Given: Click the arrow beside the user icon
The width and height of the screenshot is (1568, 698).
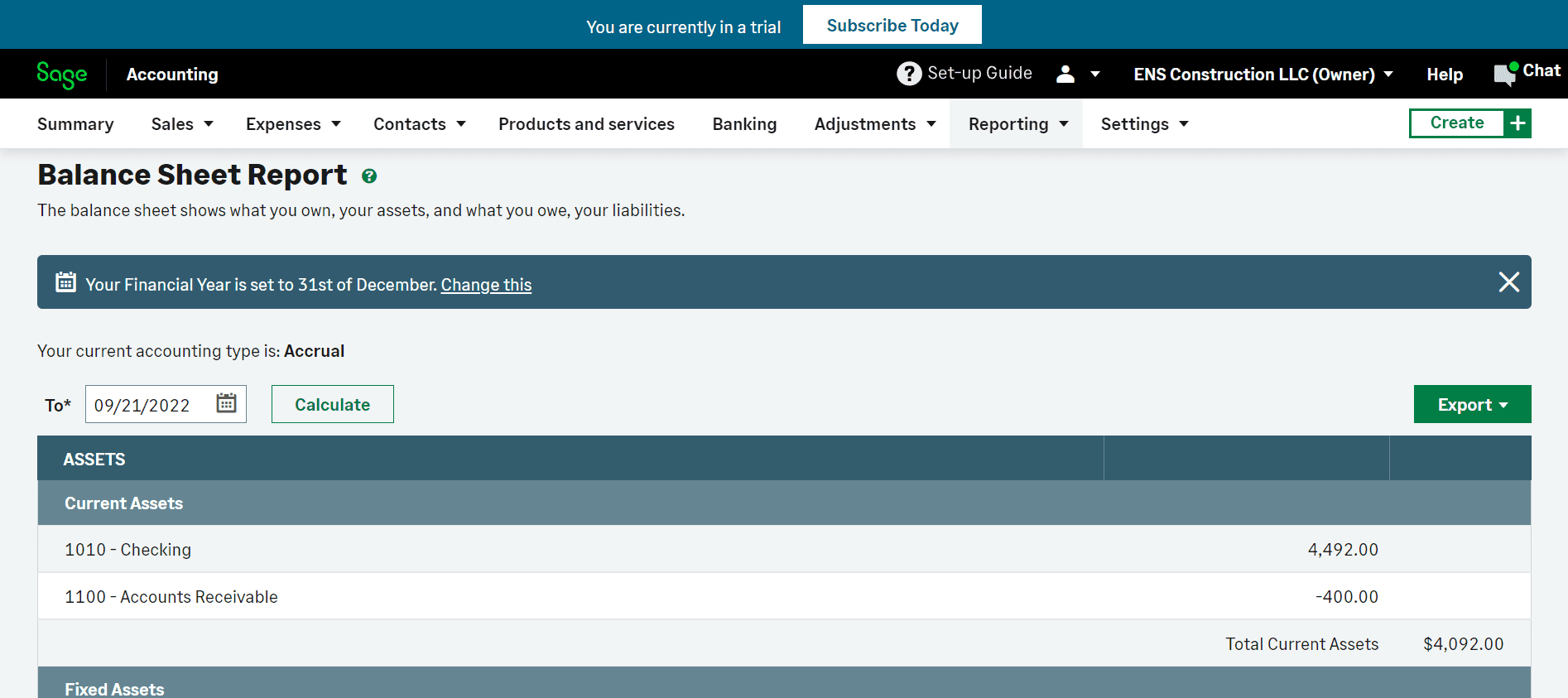Looking at the screenshot, I should 1095,75.
